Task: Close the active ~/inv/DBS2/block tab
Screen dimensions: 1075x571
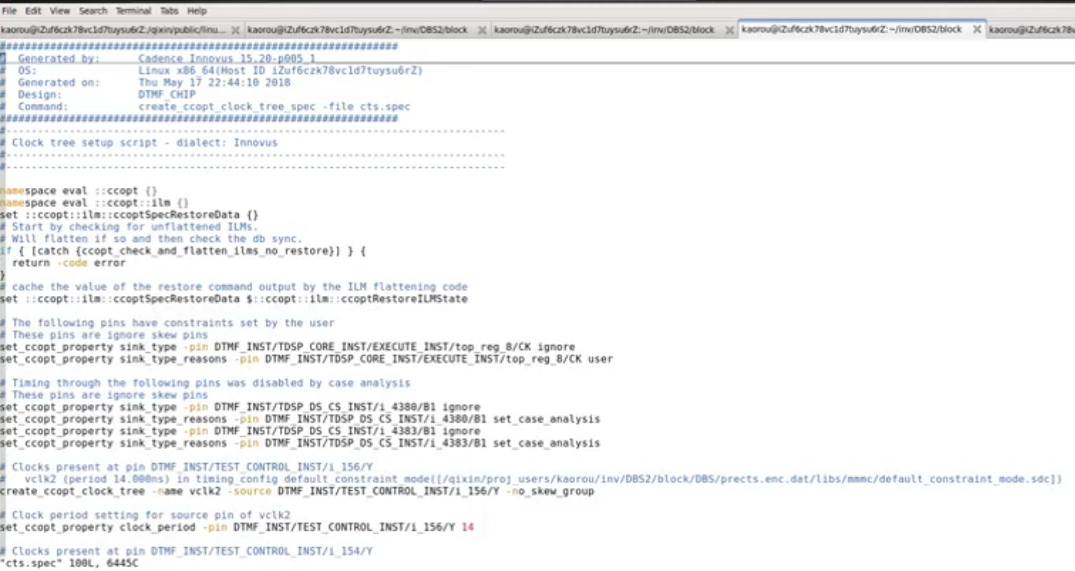Action: [x=977, y=29]
